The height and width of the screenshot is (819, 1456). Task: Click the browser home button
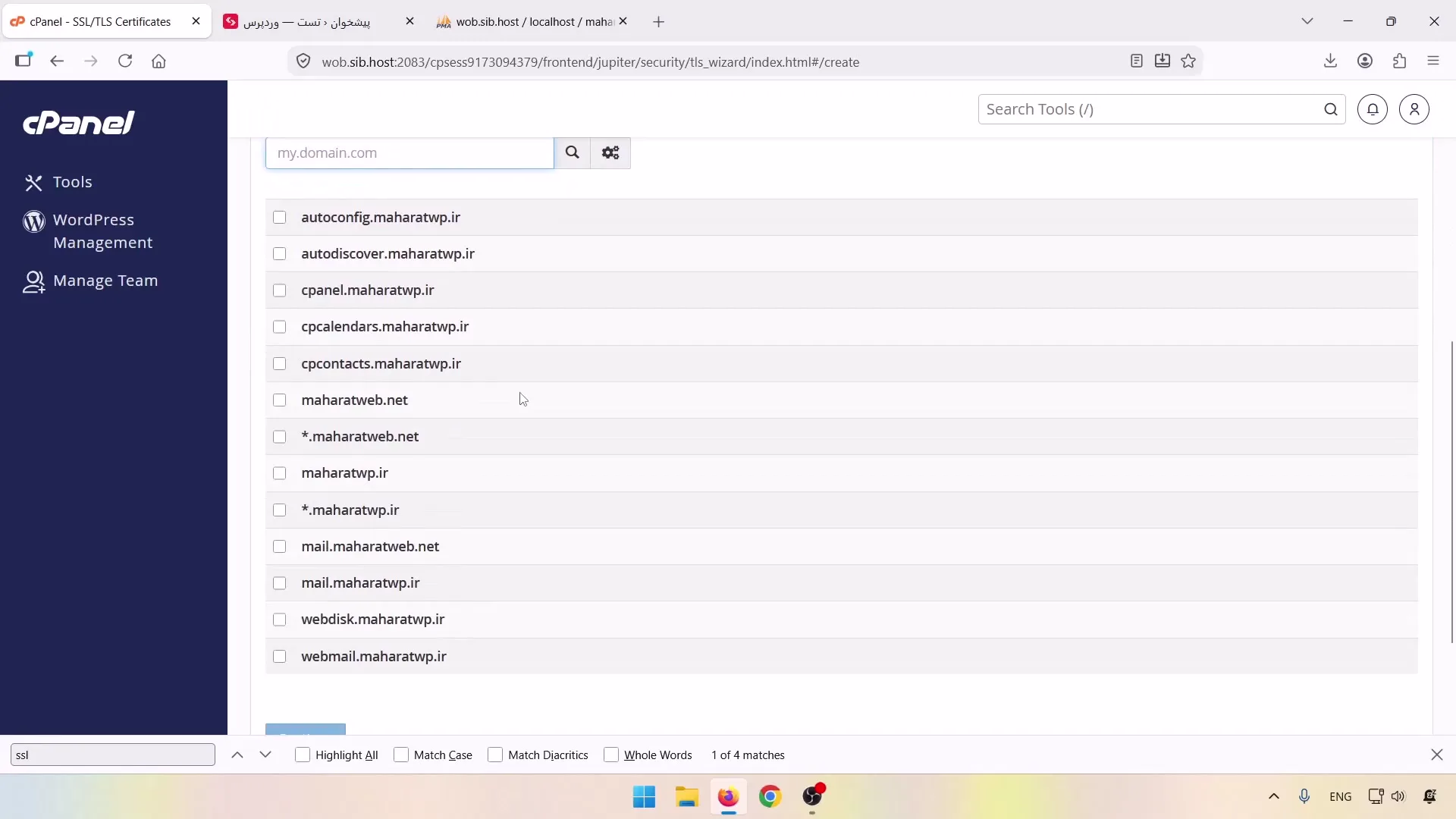pyautogui.click(x=158, y=61)
